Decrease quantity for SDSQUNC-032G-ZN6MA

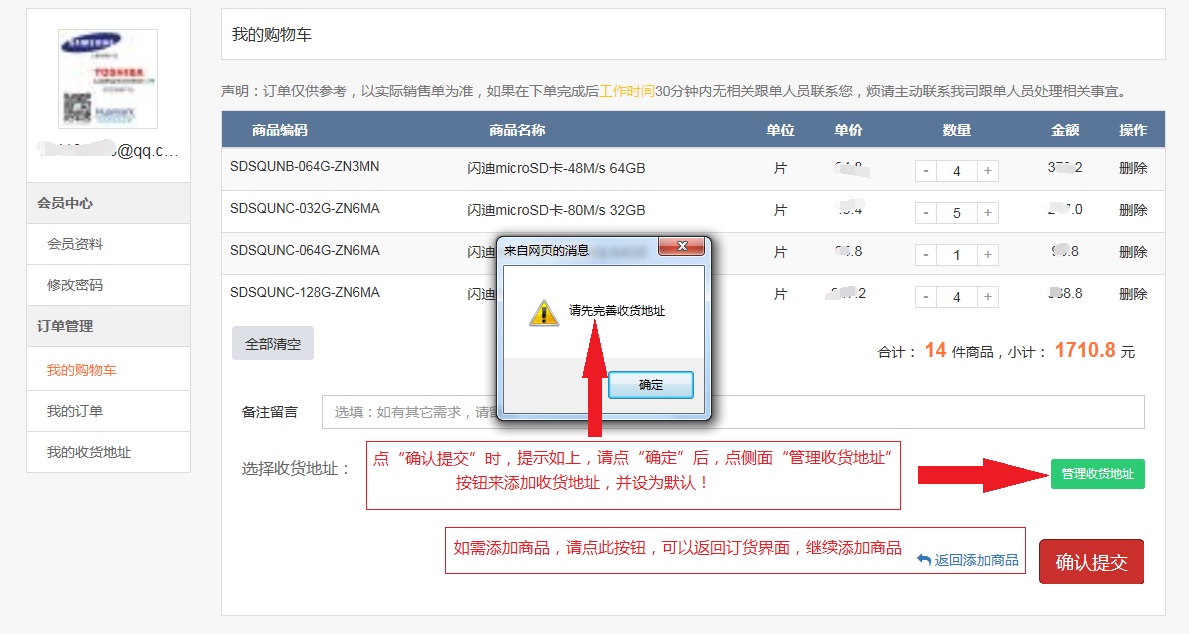tap(926, 213)
